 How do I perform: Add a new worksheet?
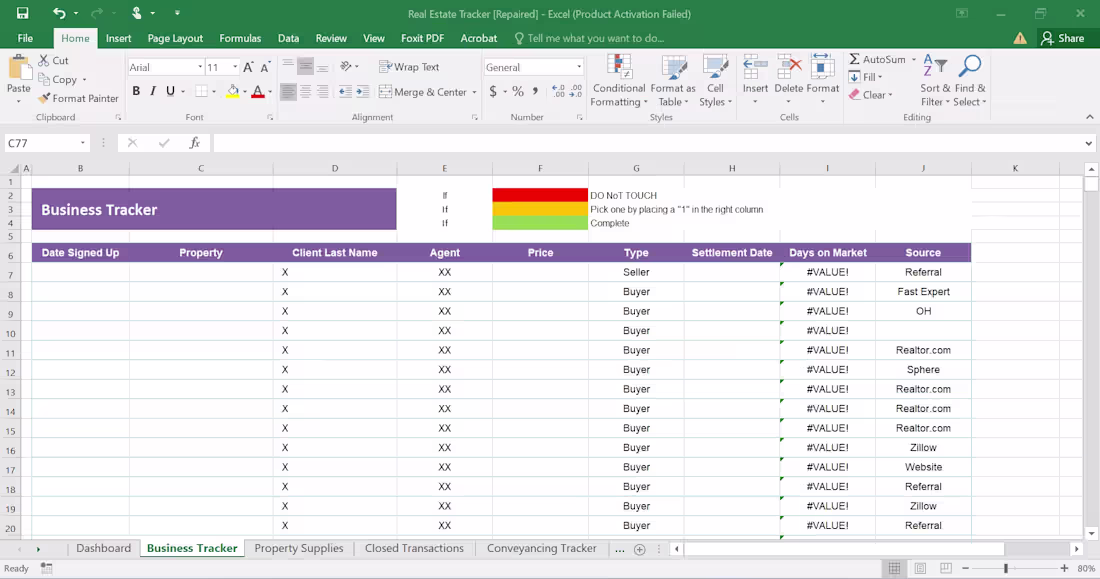[x=637, y=548]
